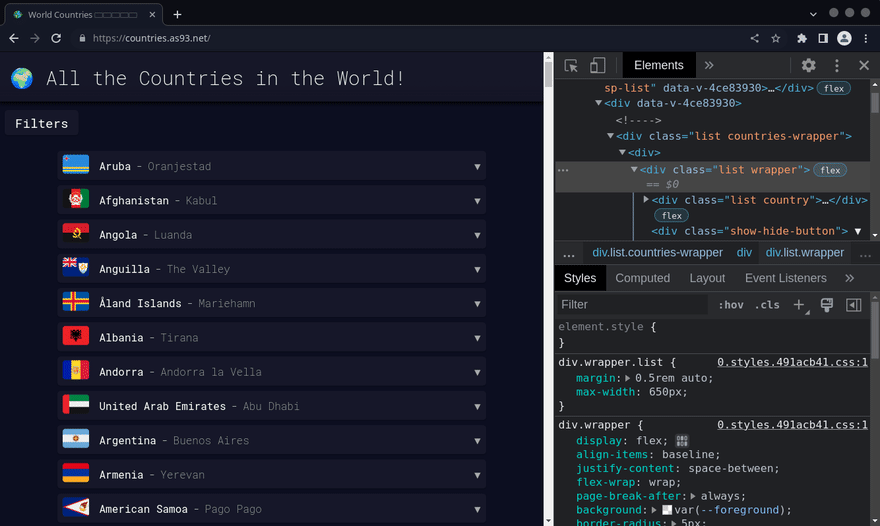Viewport: 880px width, 526px height.
Task: Open stylesheet link for div.wrapper rule
Action: pos(792,425)
